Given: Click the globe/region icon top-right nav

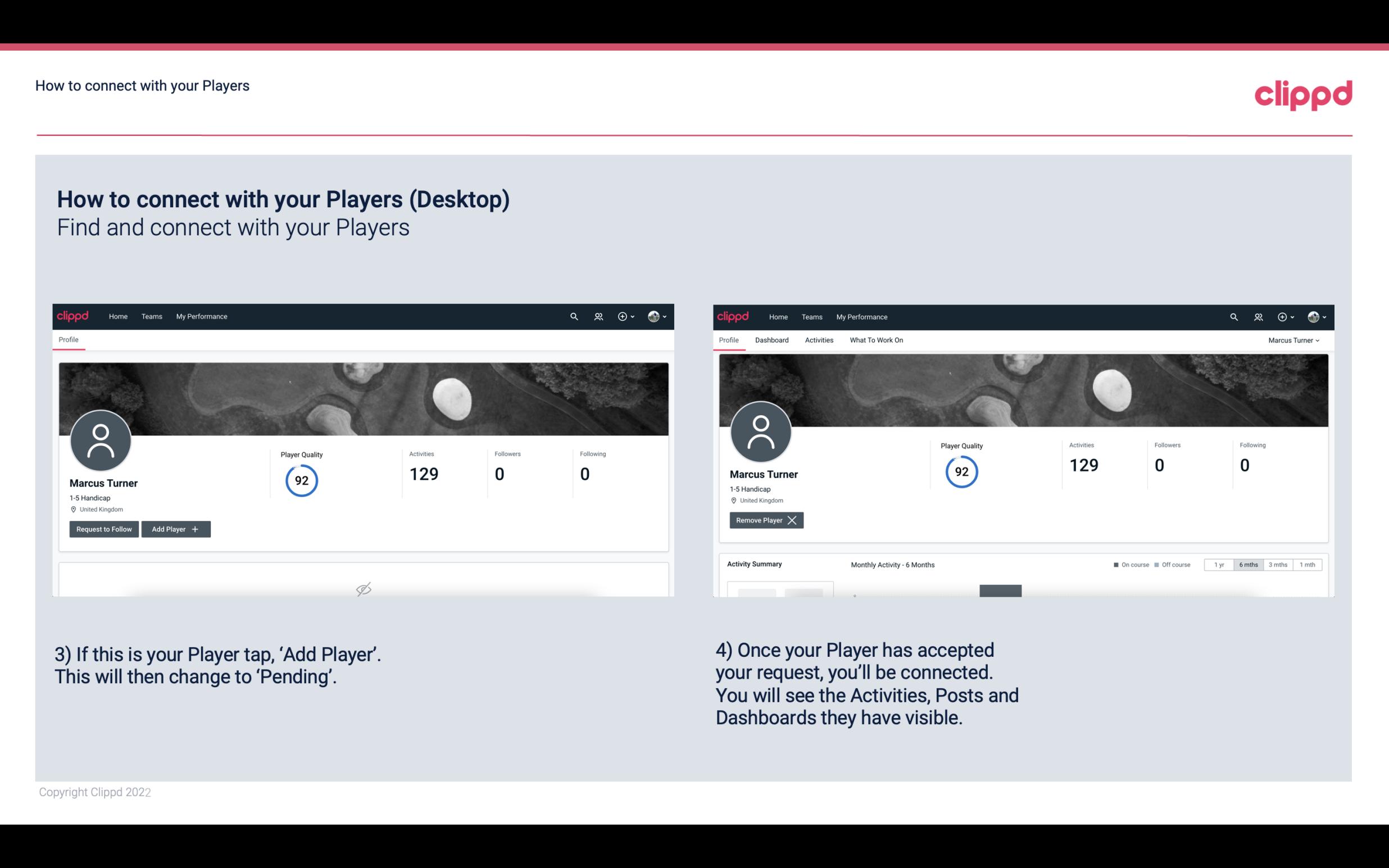Looking at the screenshot, I should 1313,316.
